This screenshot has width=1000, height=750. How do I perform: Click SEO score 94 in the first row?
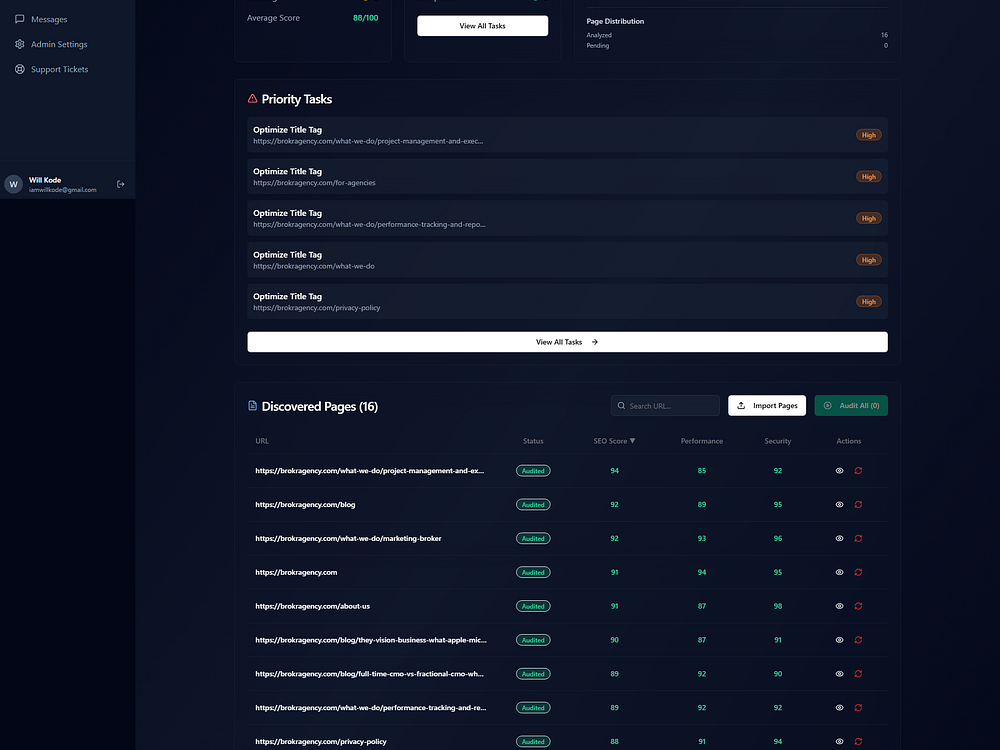[x=614, y=471]
